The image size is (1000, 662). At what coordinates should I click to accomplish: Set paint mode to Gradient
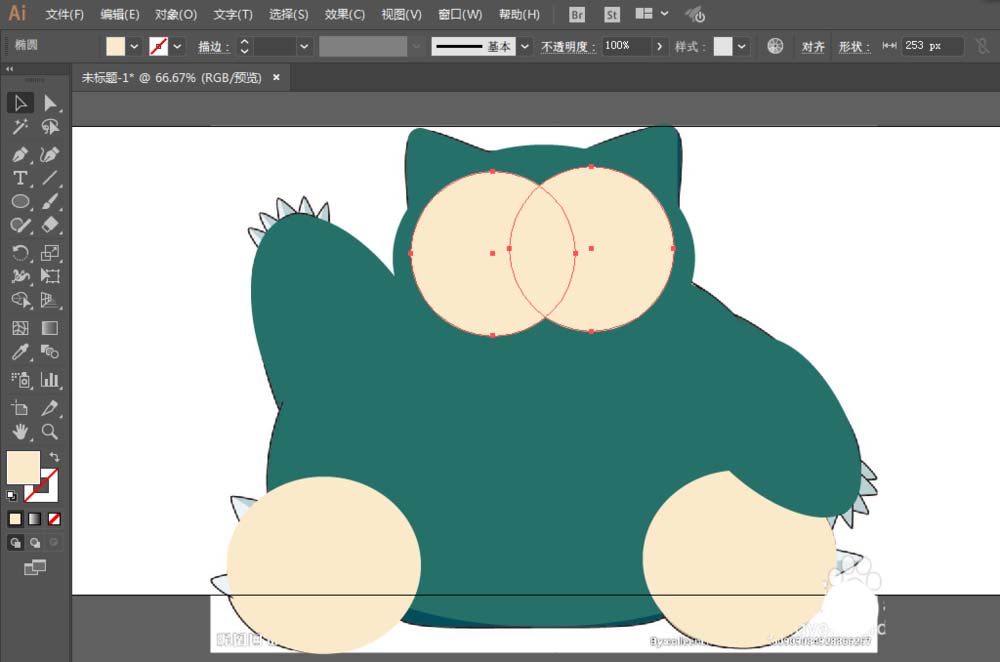tap(35, 519)
